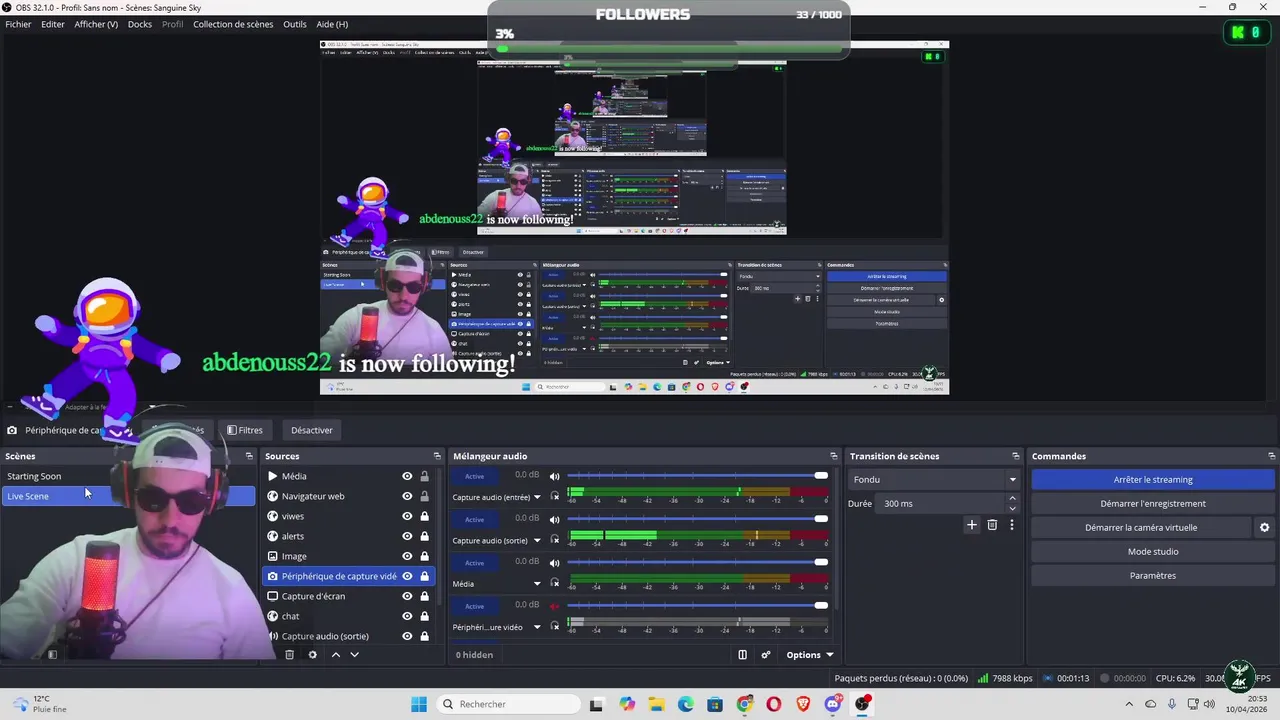Hide the Image source
The image size is (1280, 720).
coord(407,556)
